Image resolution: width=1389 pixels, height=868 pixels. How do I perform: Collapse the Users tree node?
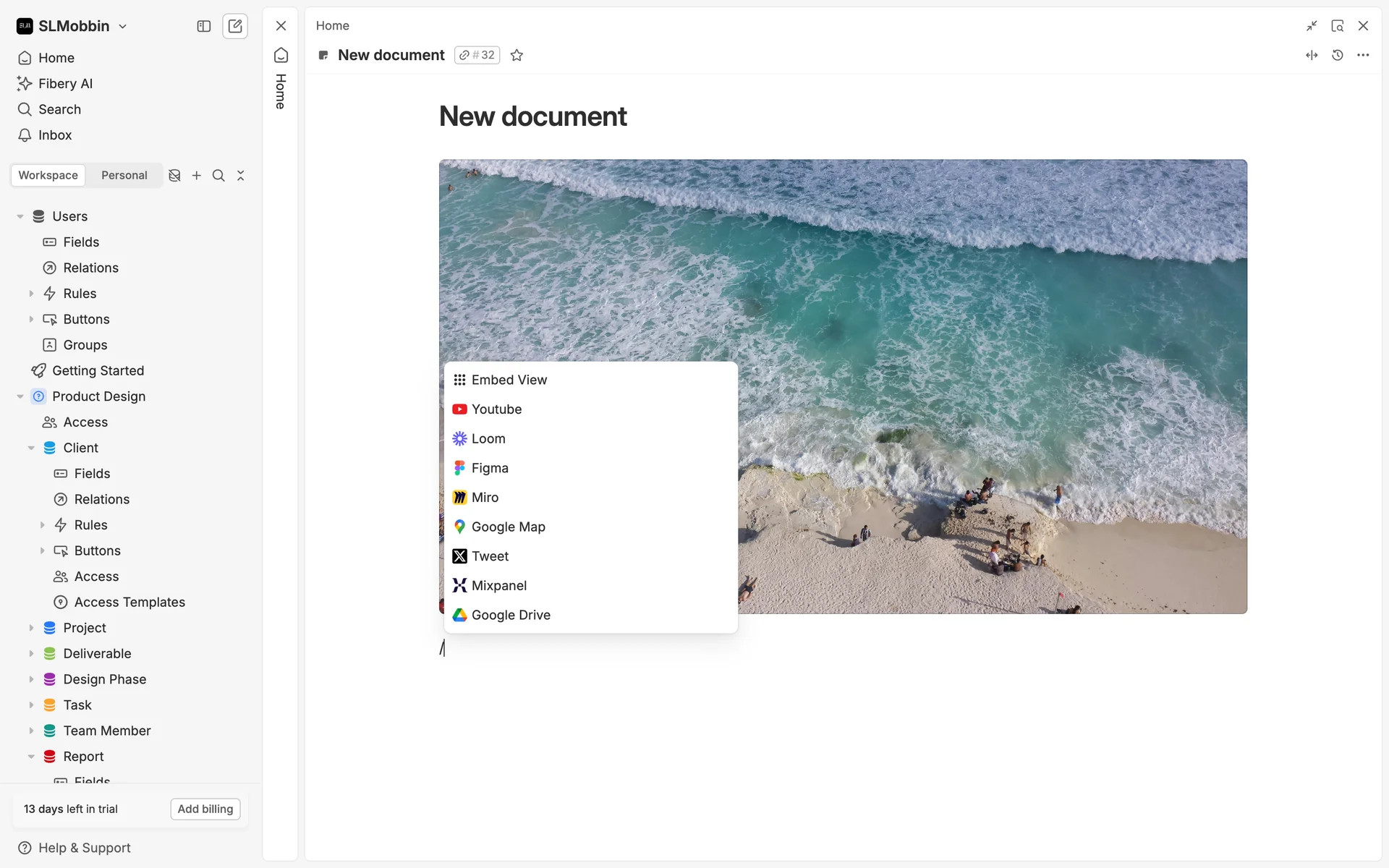20,216
